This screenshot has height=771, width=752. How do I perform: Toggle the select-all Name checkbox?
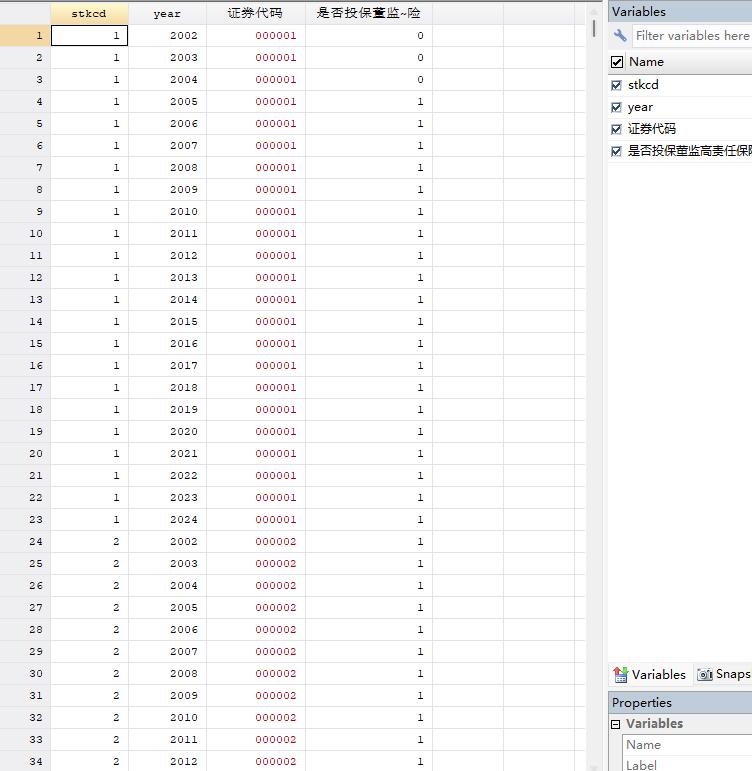point(617,62)
